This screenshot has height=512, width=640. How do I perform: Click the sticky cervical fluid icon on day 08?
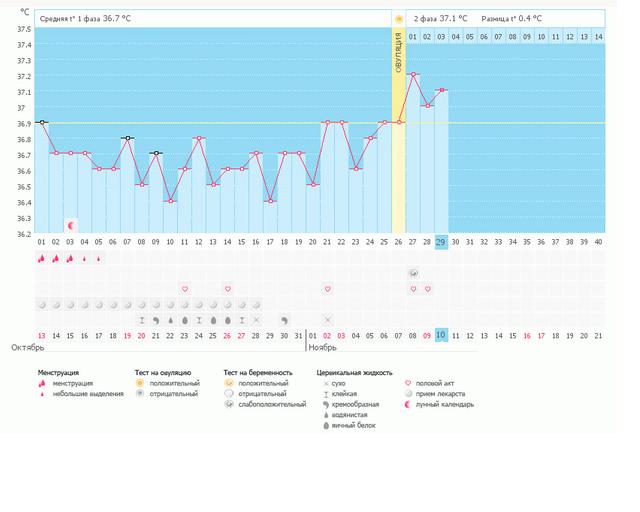142,320
